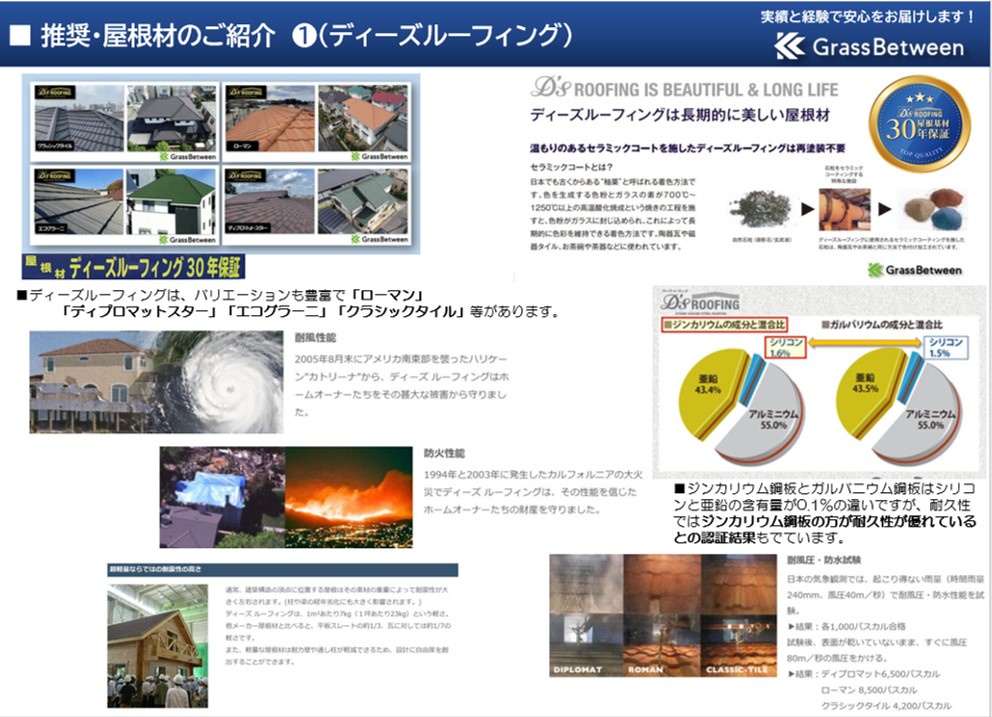This screenshot has width=992, height=717.
Task: Click the GrassBetween logo in the ディプロマットスター photo panel
Action: 380,239
